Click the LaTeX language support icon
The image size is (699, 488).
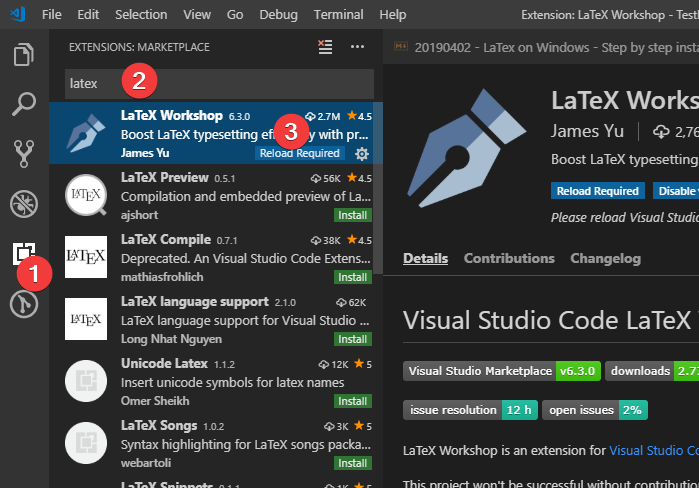click(x=86, y=319)
